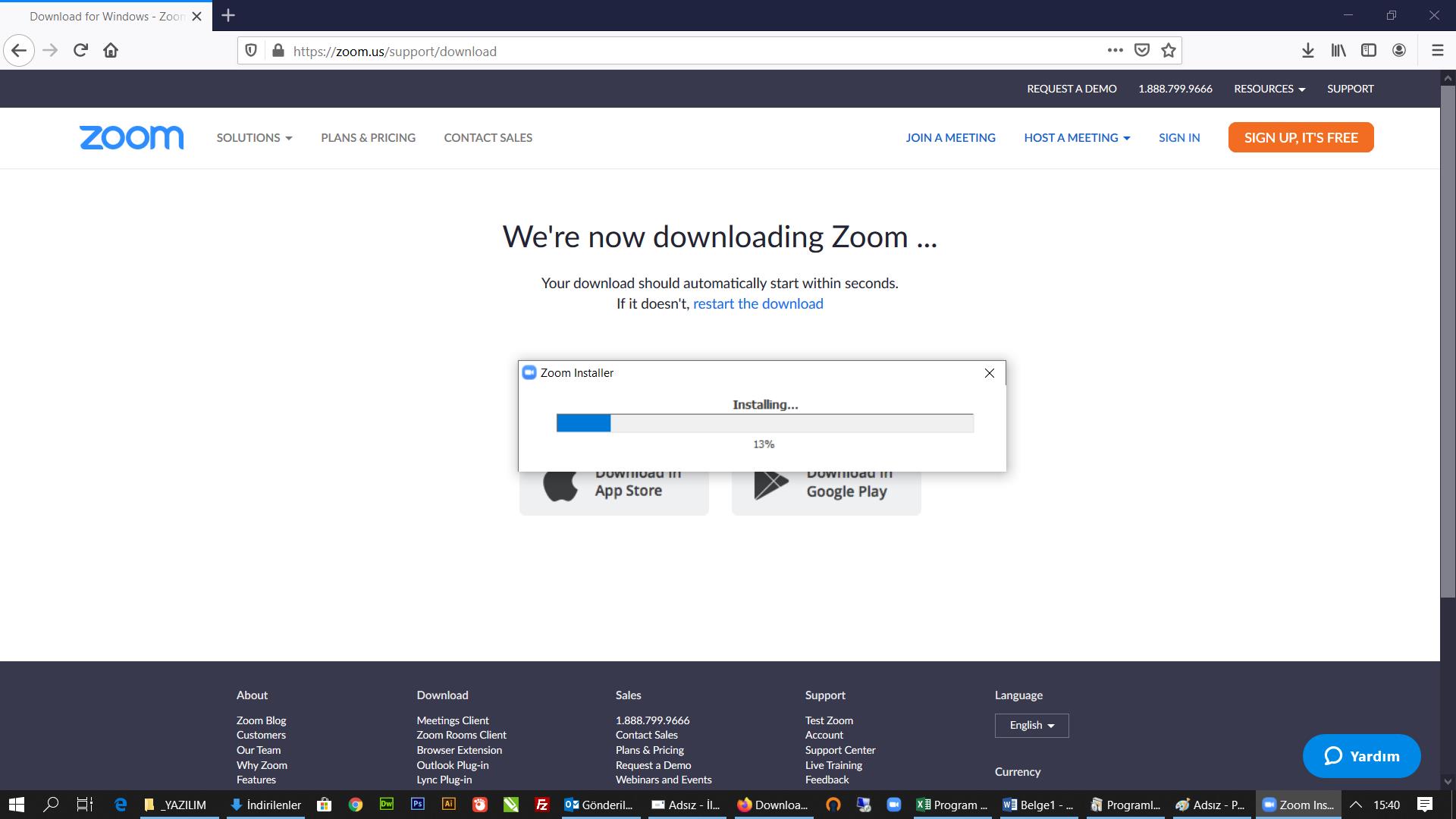Open Illustrator from the taskbar
Image resolution: width=1456 pixels, height=819 pixels.
448,804
